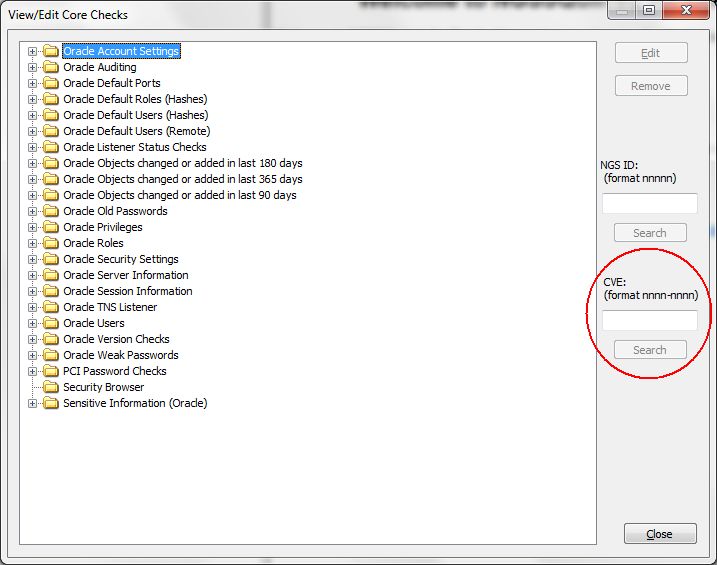This screenshot has width=717, height=565.
Task: Click the Oracle Privileges folder icon
Action: click(51, 227)
